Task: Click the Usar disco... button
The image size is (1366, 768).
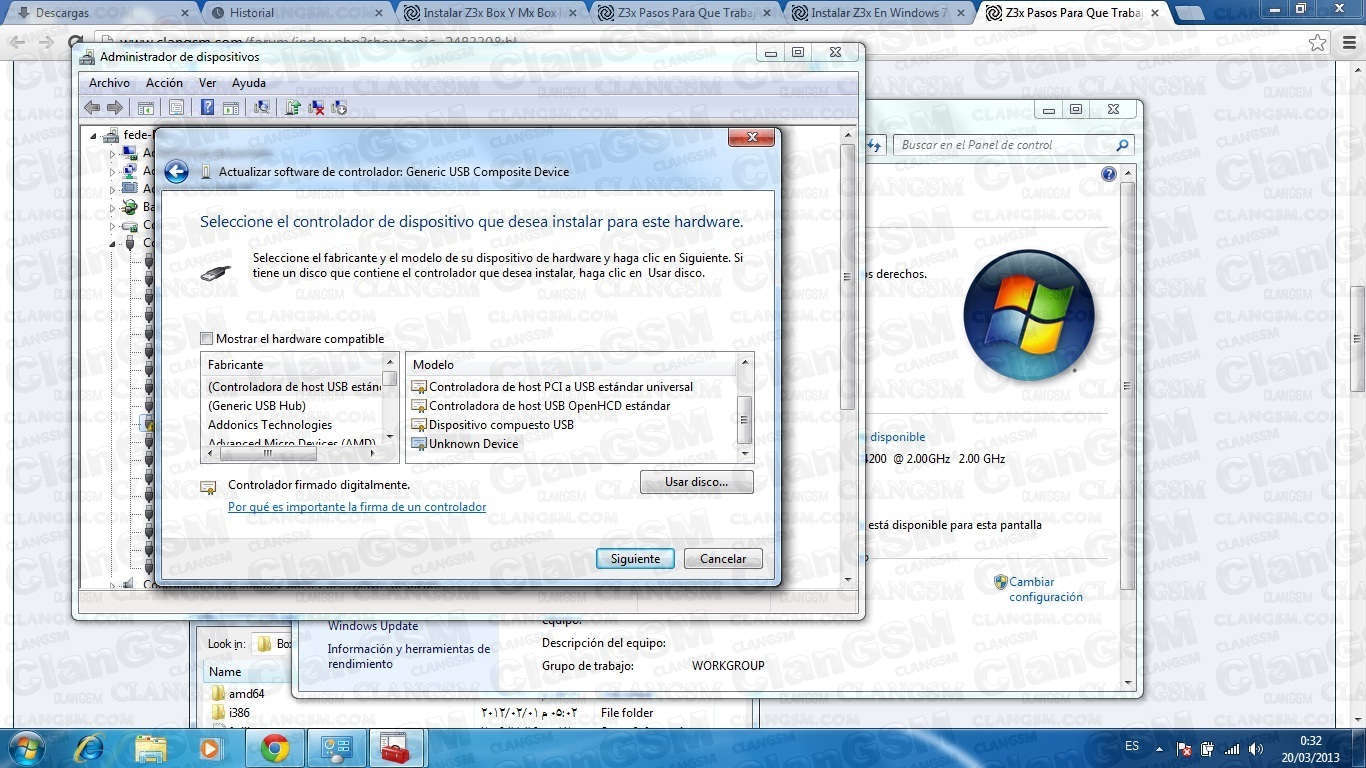Action: pos(696,482)
